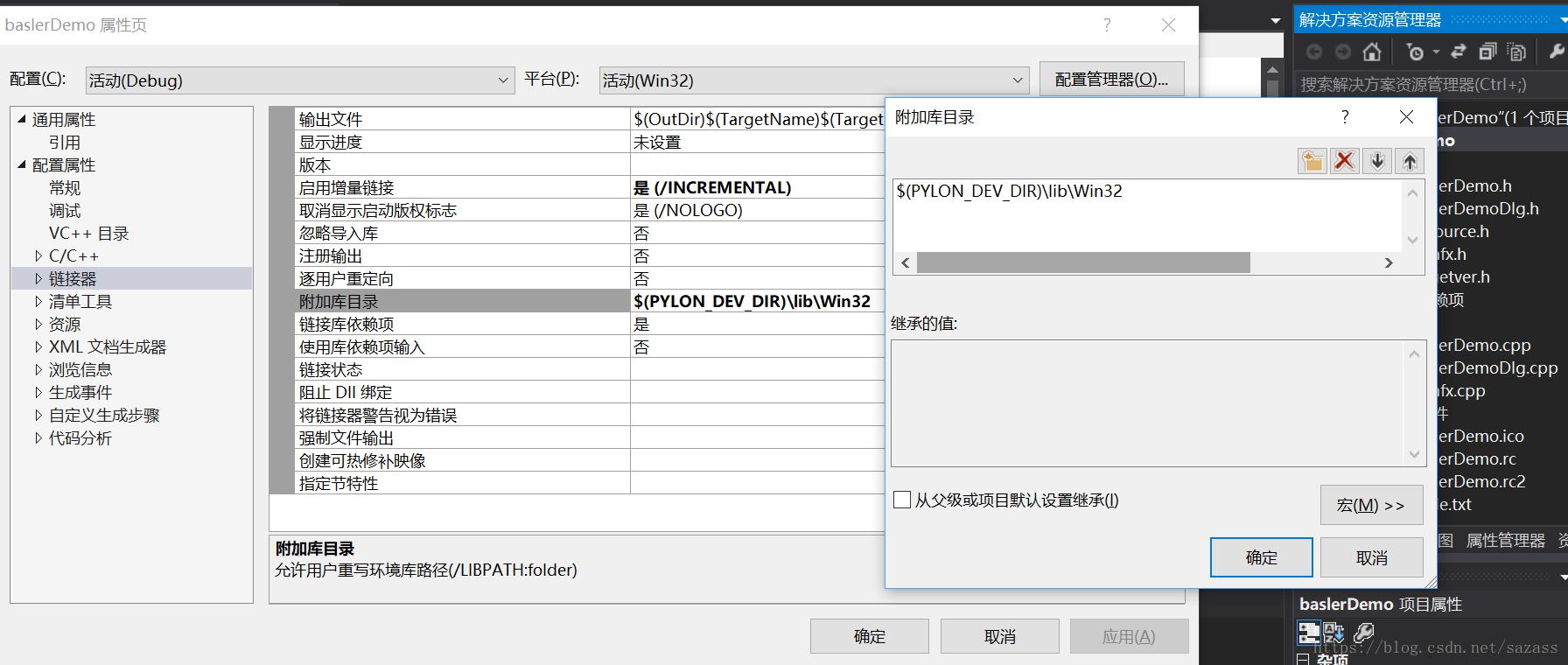Click the alphabetical sort icon in Properties panel

1333,632
